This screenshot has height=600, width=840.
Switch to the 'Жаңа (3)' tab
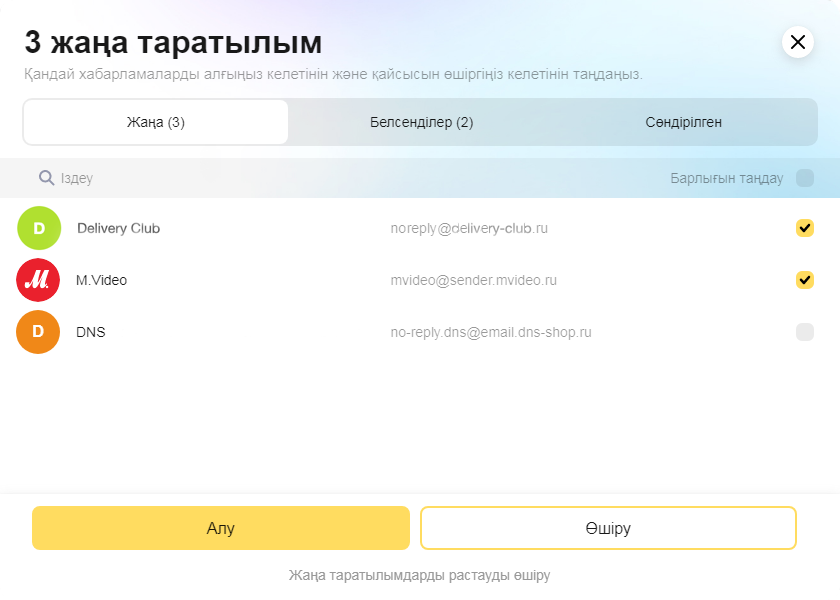pyautogui.click(x=155, y=122)
